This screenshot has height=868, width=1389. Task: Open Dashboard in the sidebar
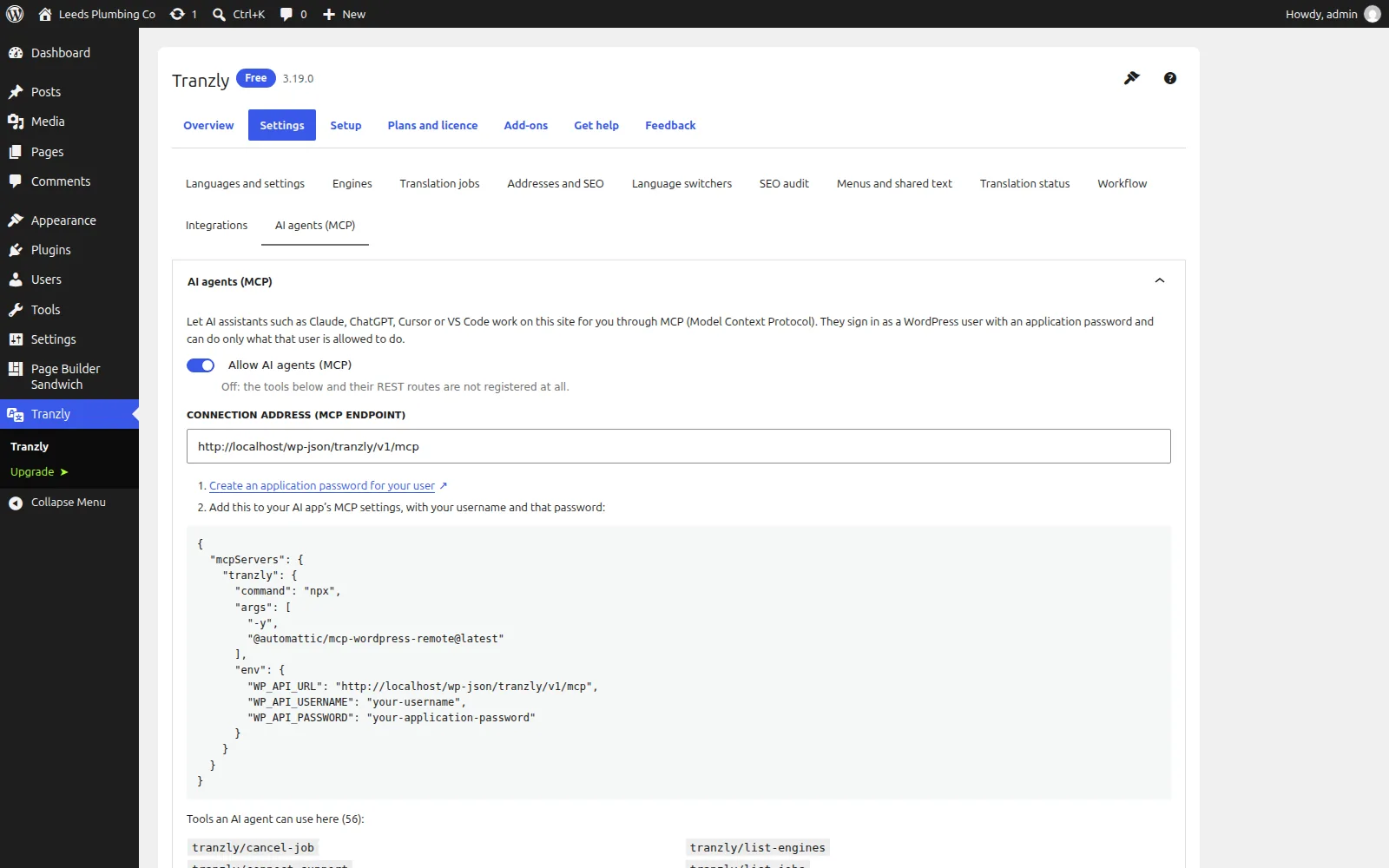pyautogui.click(x=69, y=53)
